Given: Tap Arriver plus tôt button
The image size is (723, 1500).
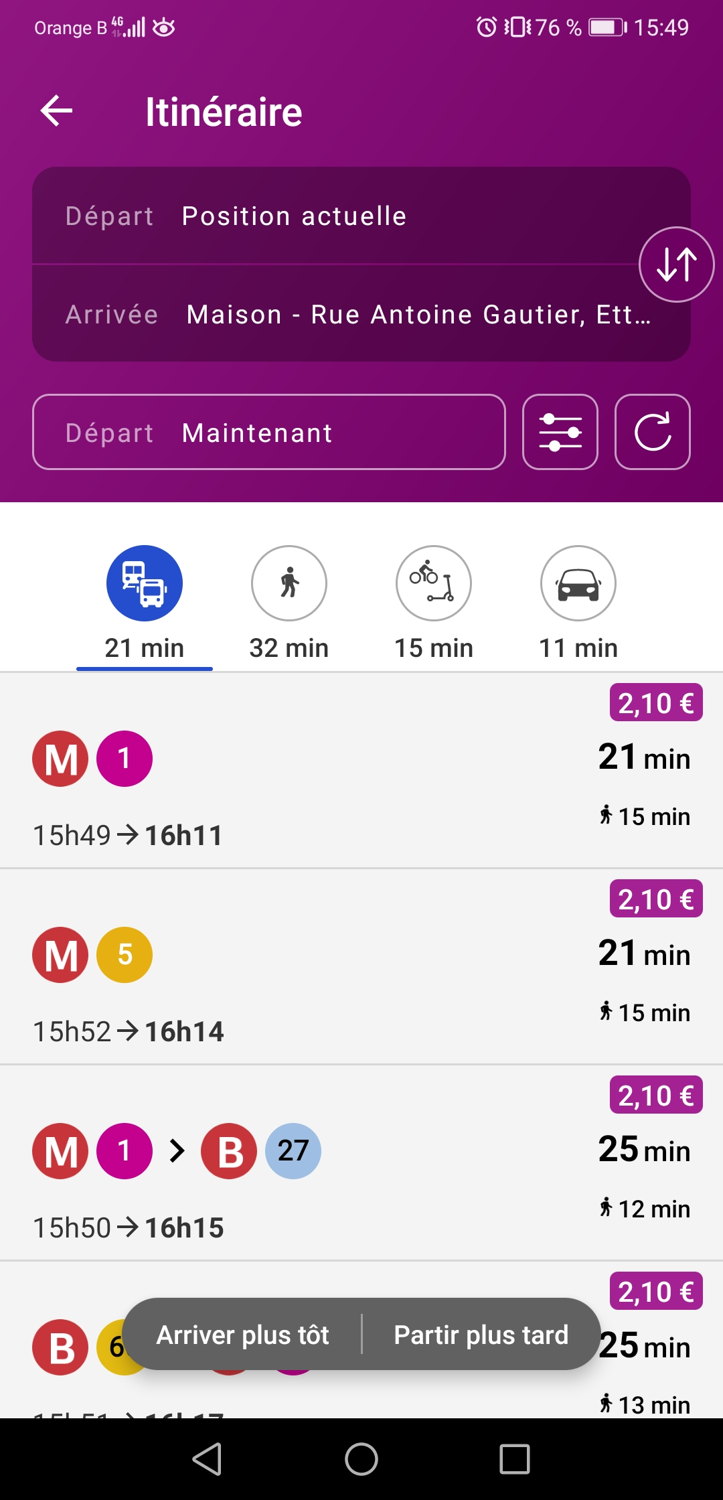Looking at the screenshot, I should [243, 1335].
